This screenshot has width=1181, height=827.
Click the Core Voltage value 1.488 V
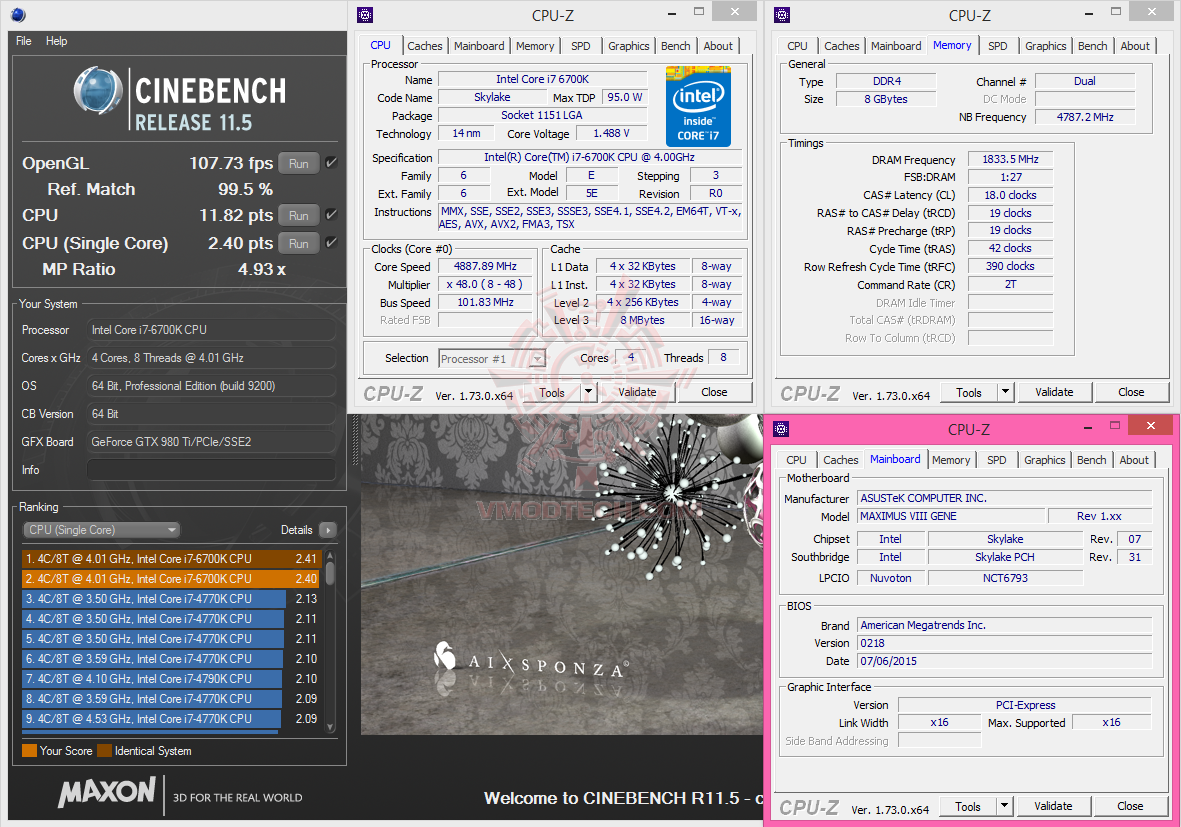click(611, 133)
